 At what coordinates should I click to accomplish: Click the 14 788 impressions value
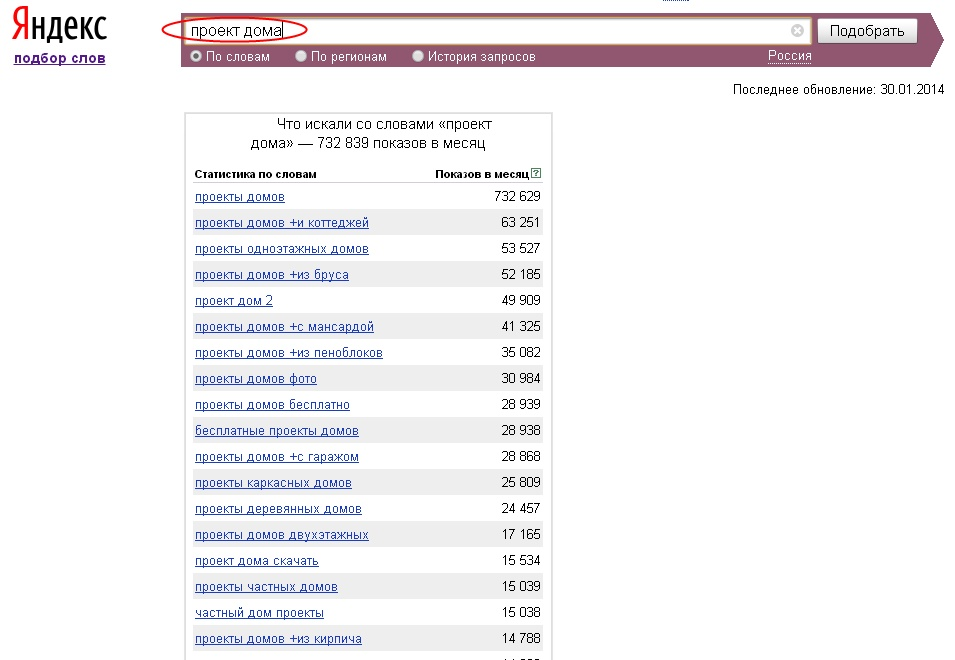(521, 639)
